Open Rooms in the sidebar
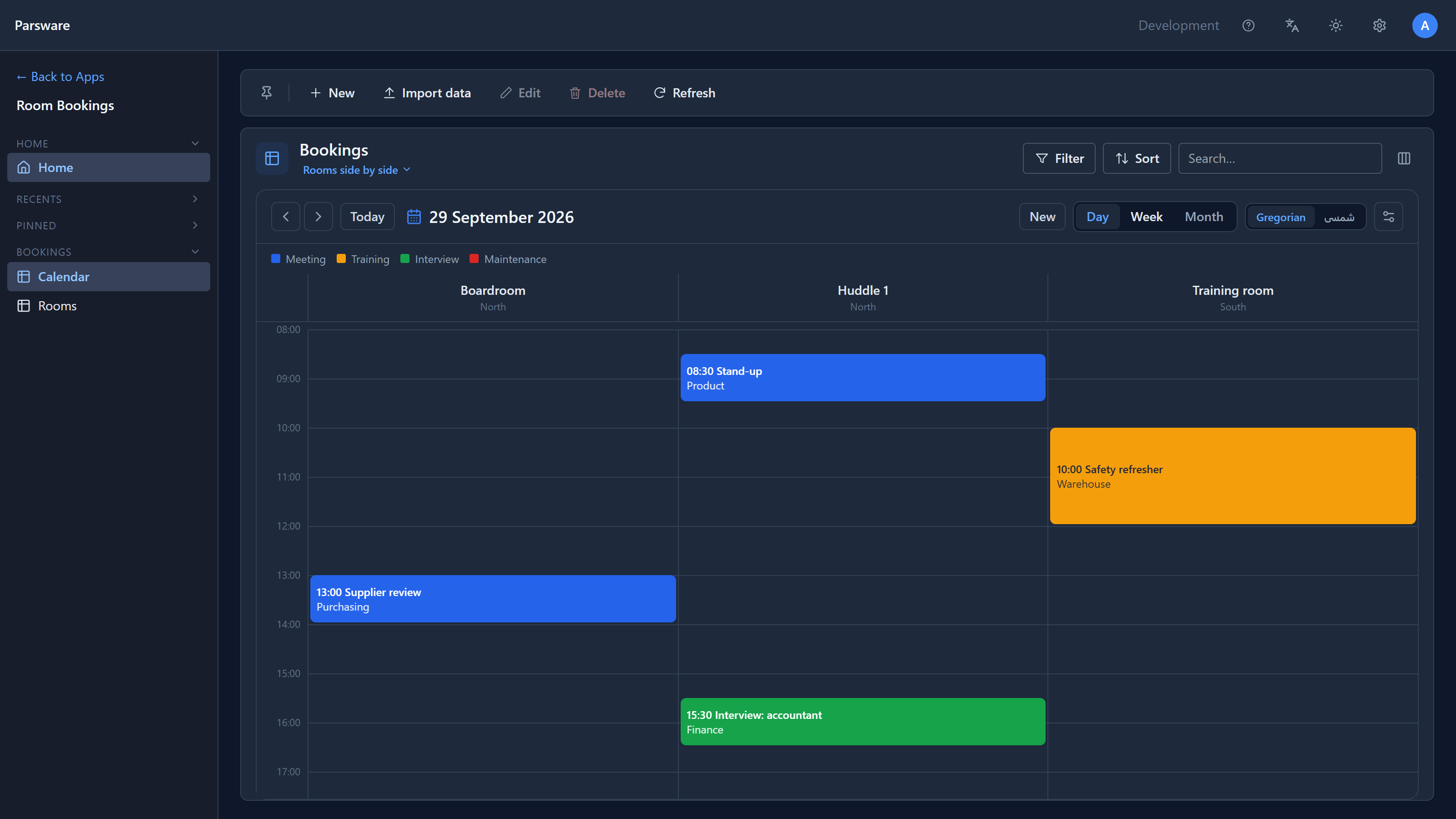Screen dimensions: 1456x819 [x=109, y=306]
